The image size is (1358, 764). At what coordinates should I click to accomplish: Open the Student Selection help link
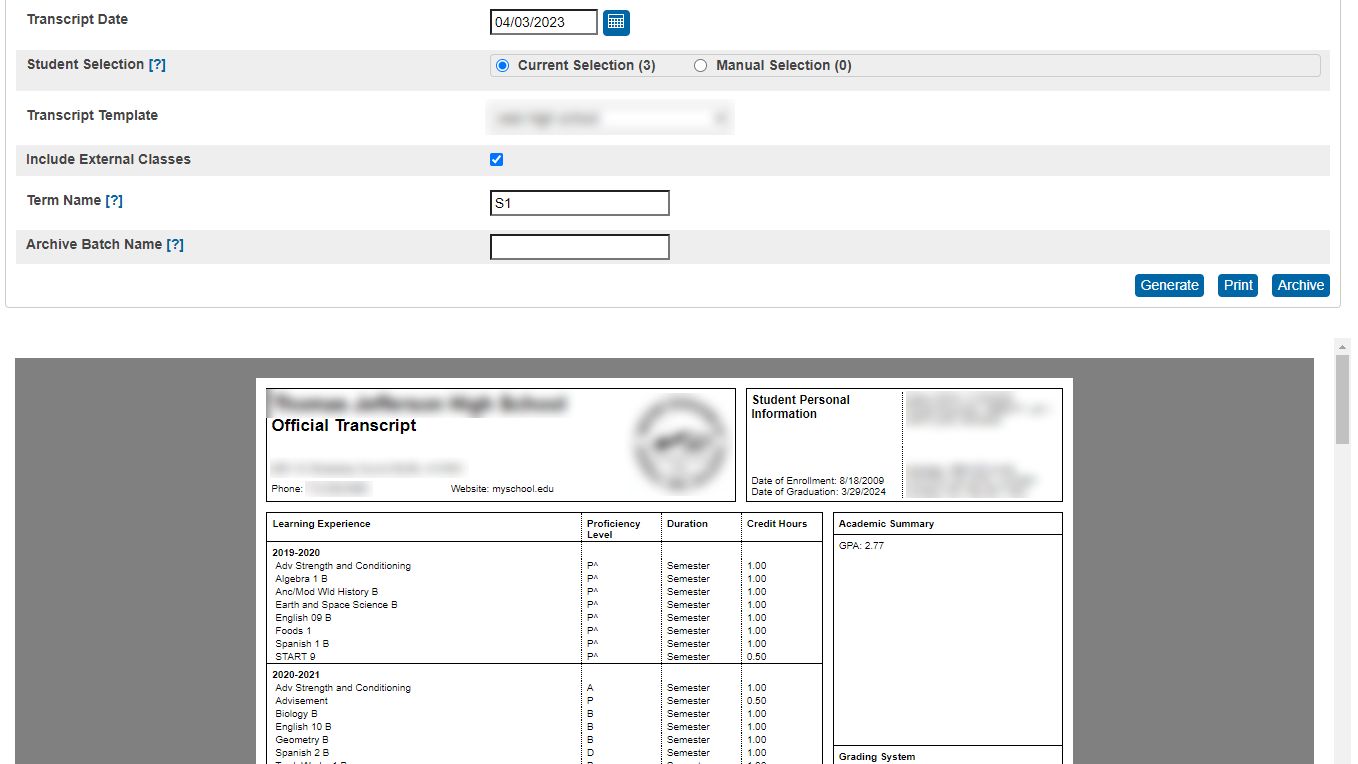point(157,64)
